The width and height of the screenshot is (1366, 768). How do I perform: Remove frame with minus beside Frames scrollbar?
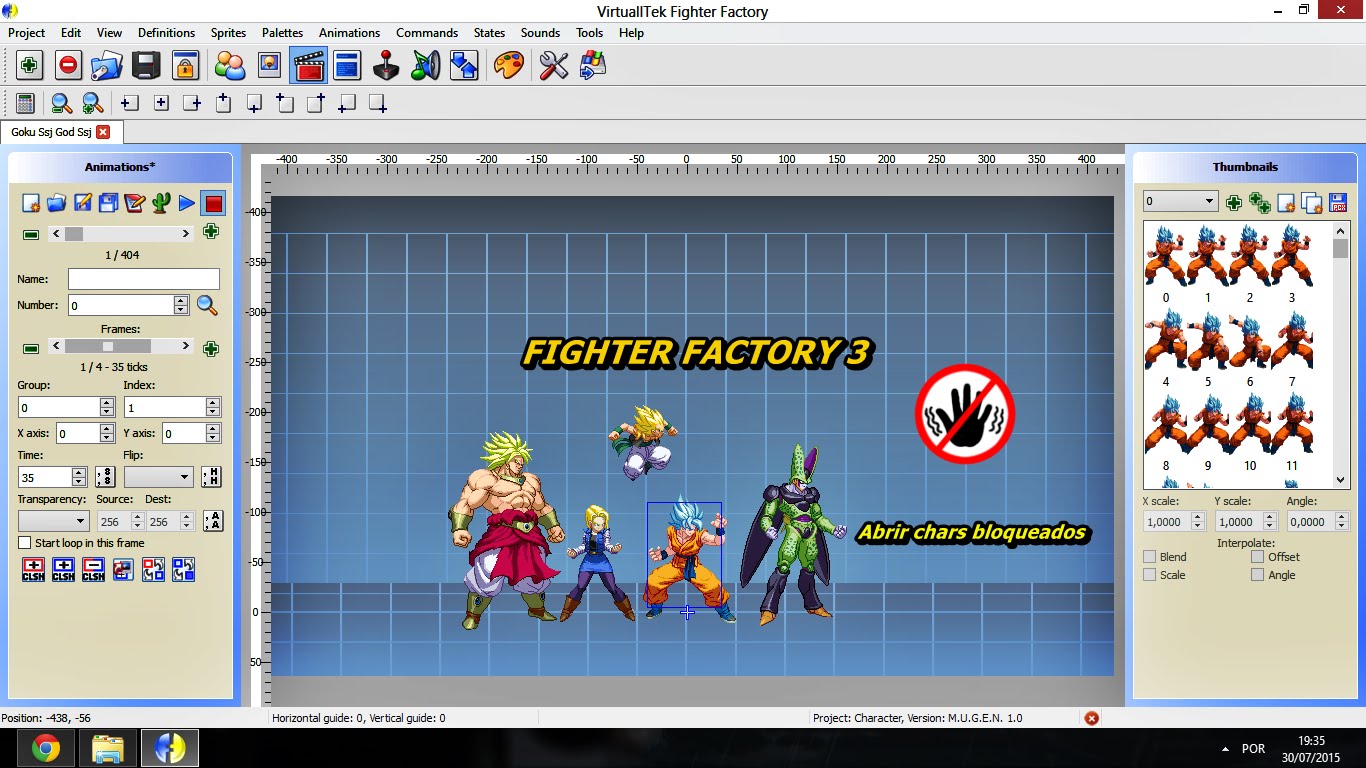click(31, 349)
